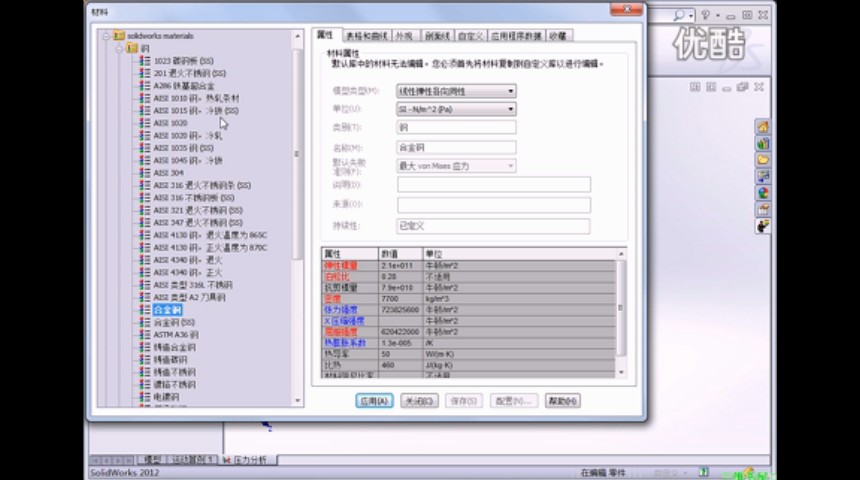Select material 铸造碳钢
The width and height of the screenshot is (860, 480).
[x=170, y=360]
